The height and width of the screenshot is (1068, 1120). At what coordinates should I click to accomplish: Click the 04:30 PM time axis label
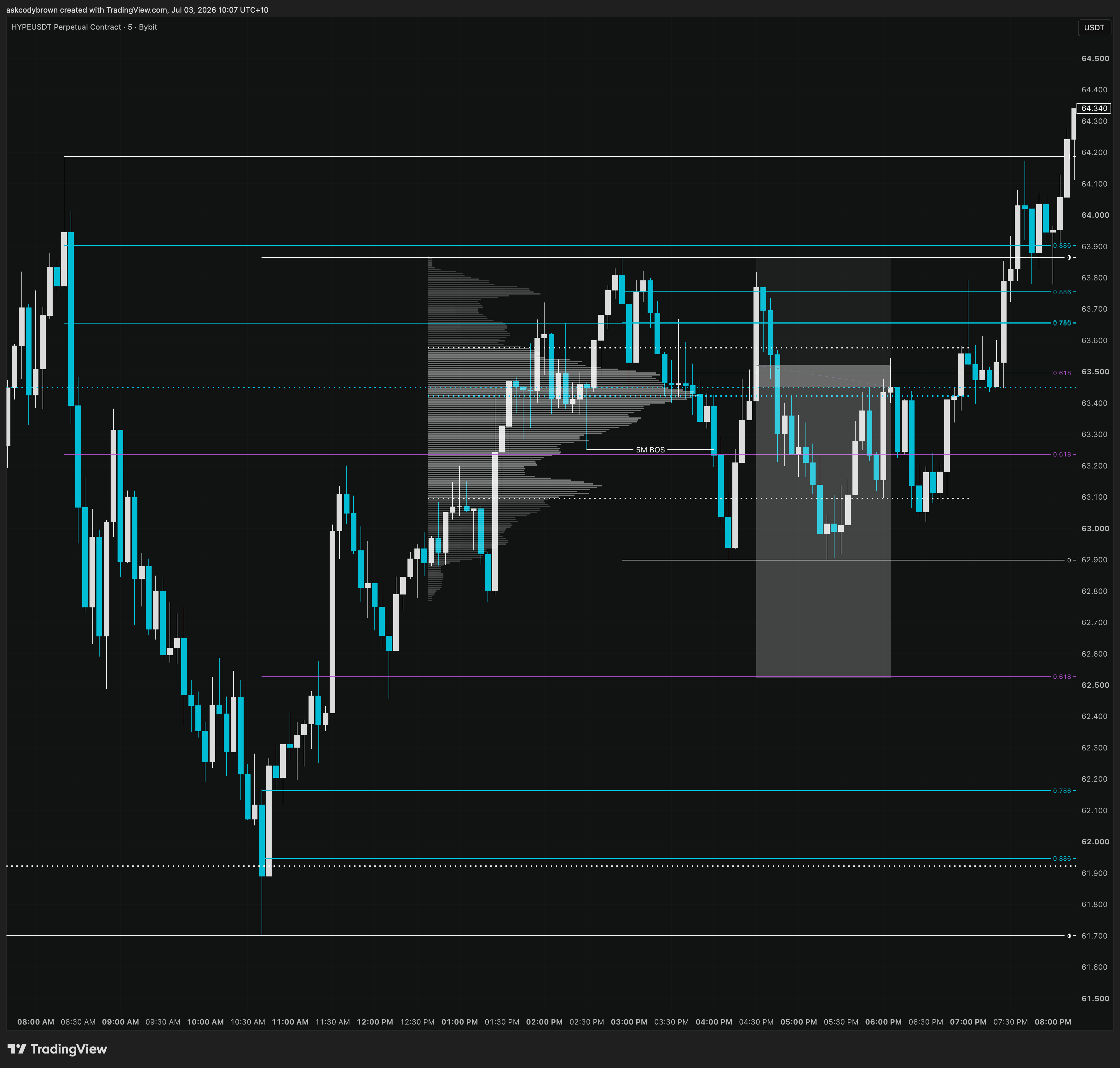pos(757,1022)
